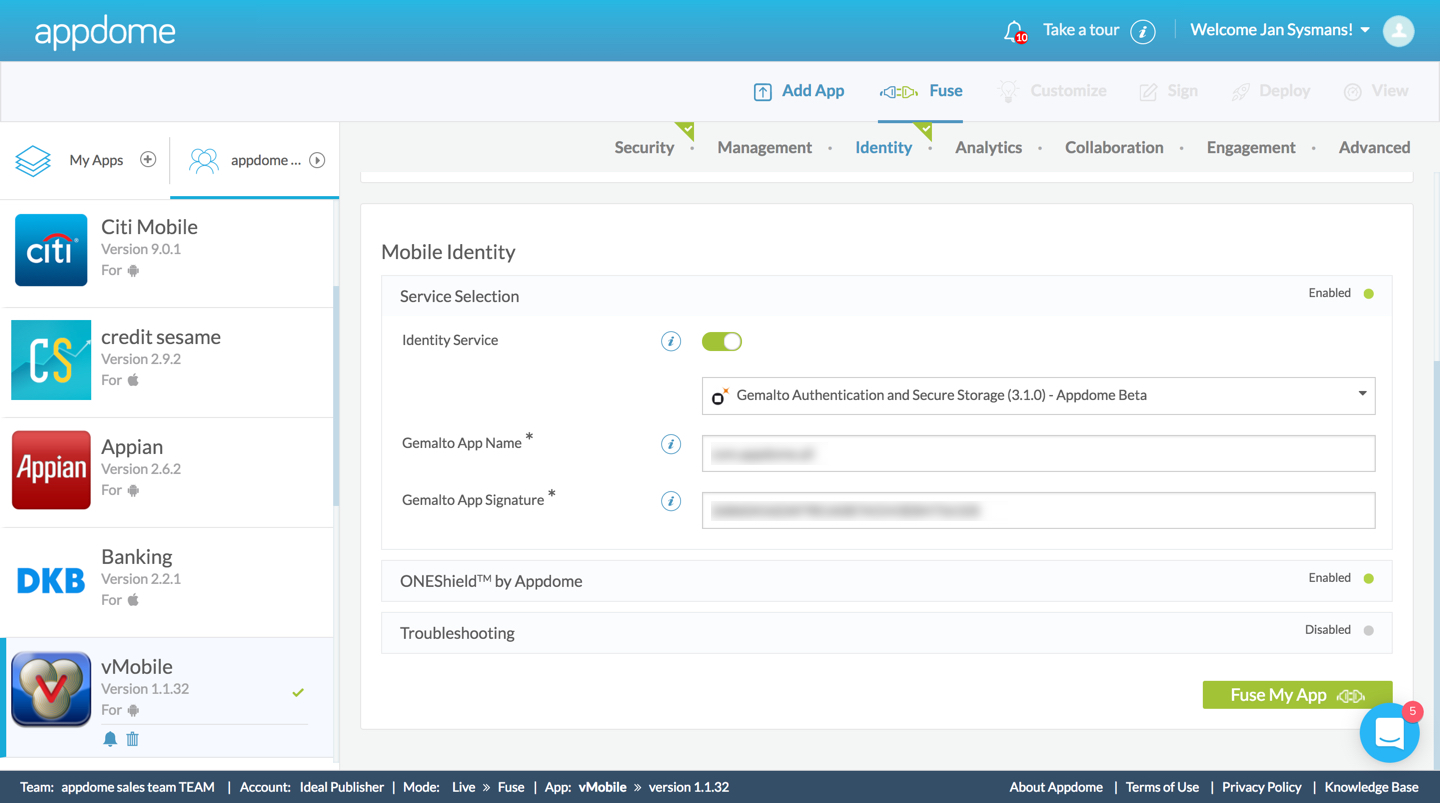Click the Live mode breadcrumb text

[463, 787]
